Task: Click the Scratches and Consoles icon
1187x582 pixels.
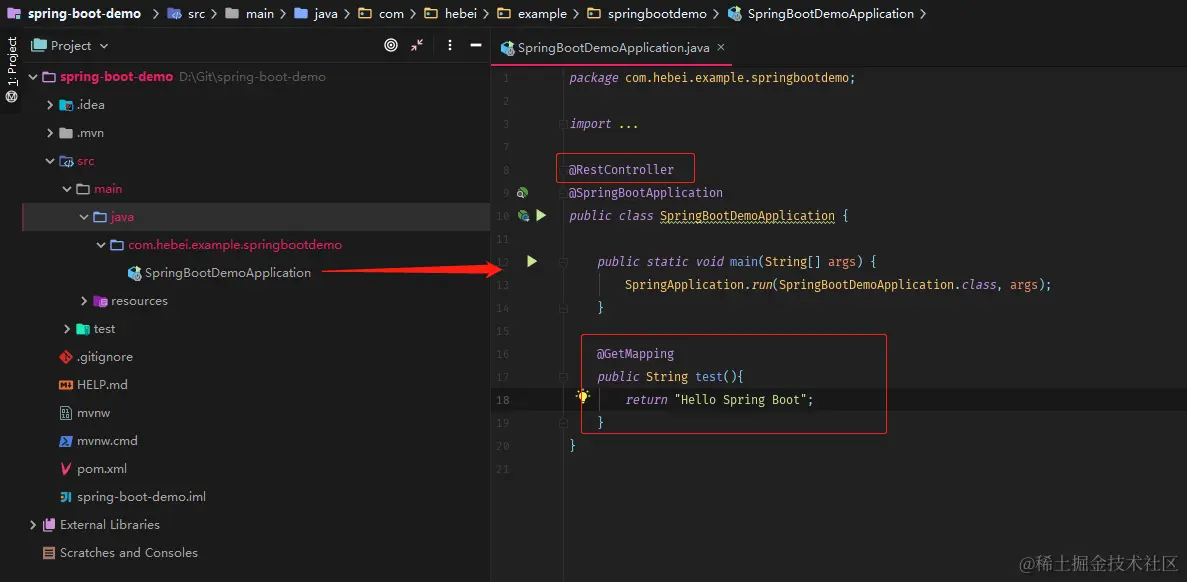Action: pos(49,552)
